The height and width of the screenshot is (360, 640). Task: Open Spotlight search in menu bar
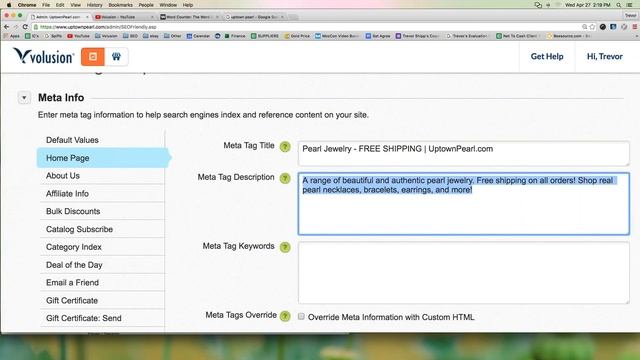(619, 5)
